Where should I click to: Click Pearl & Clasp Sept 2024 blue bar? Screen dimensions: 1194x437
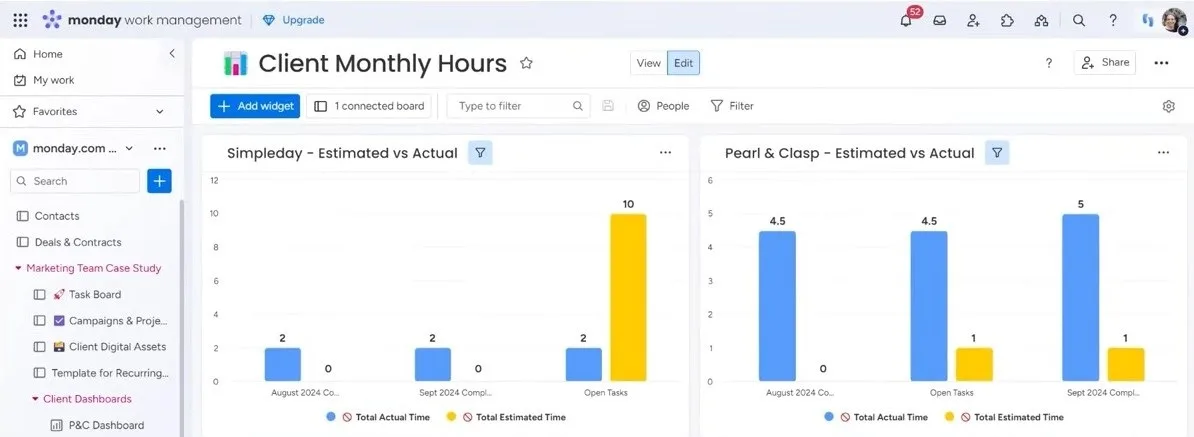(x=1081, y=298)
